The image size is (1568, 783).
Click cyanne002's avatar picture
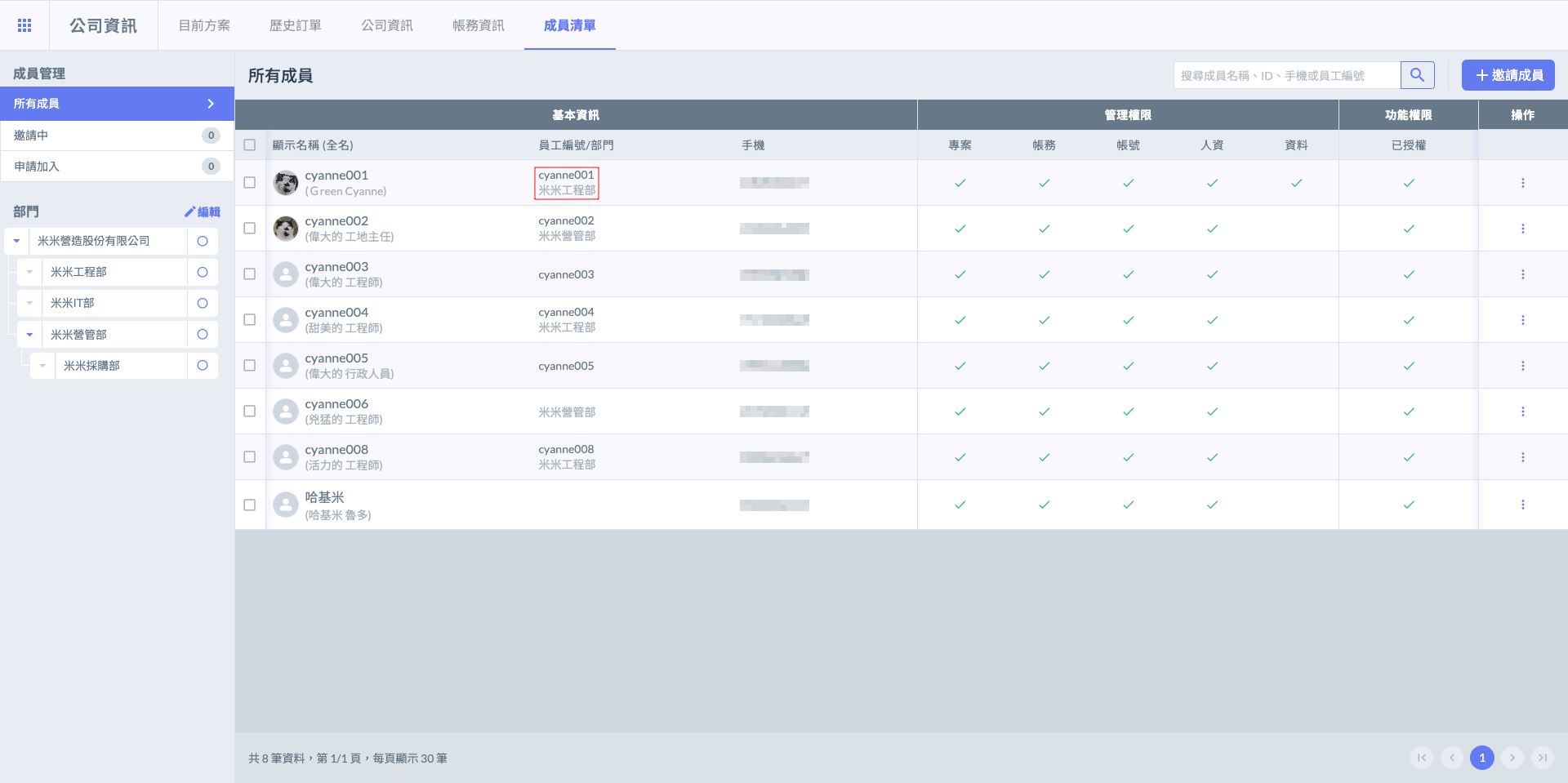(285, 229)
